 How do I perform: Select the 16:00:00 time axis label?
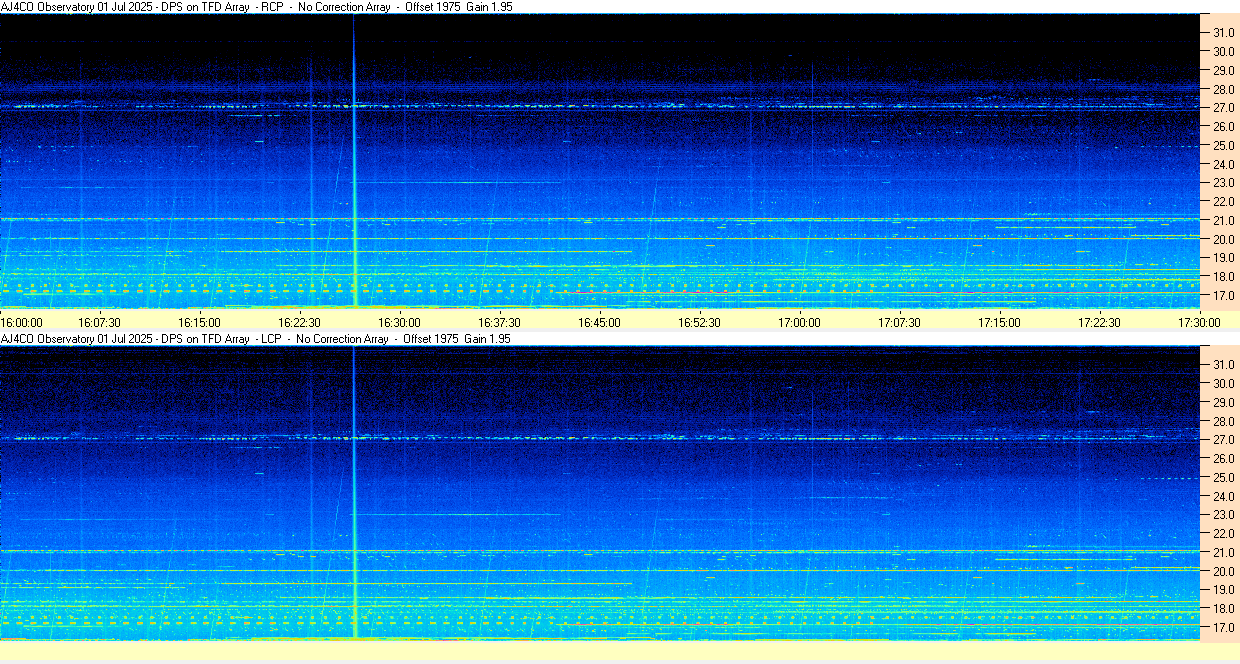(x=22, y=322)
